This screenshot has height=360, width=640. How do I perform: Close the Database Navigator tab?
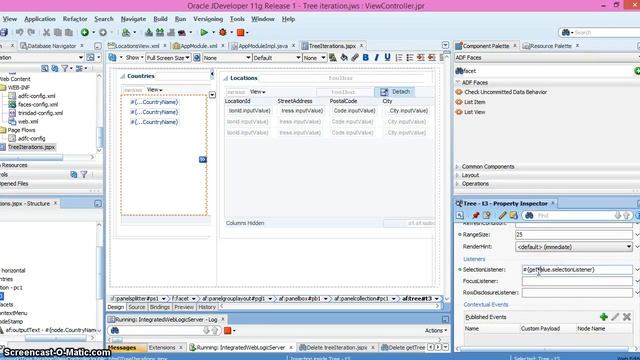(x=82, y=46)
